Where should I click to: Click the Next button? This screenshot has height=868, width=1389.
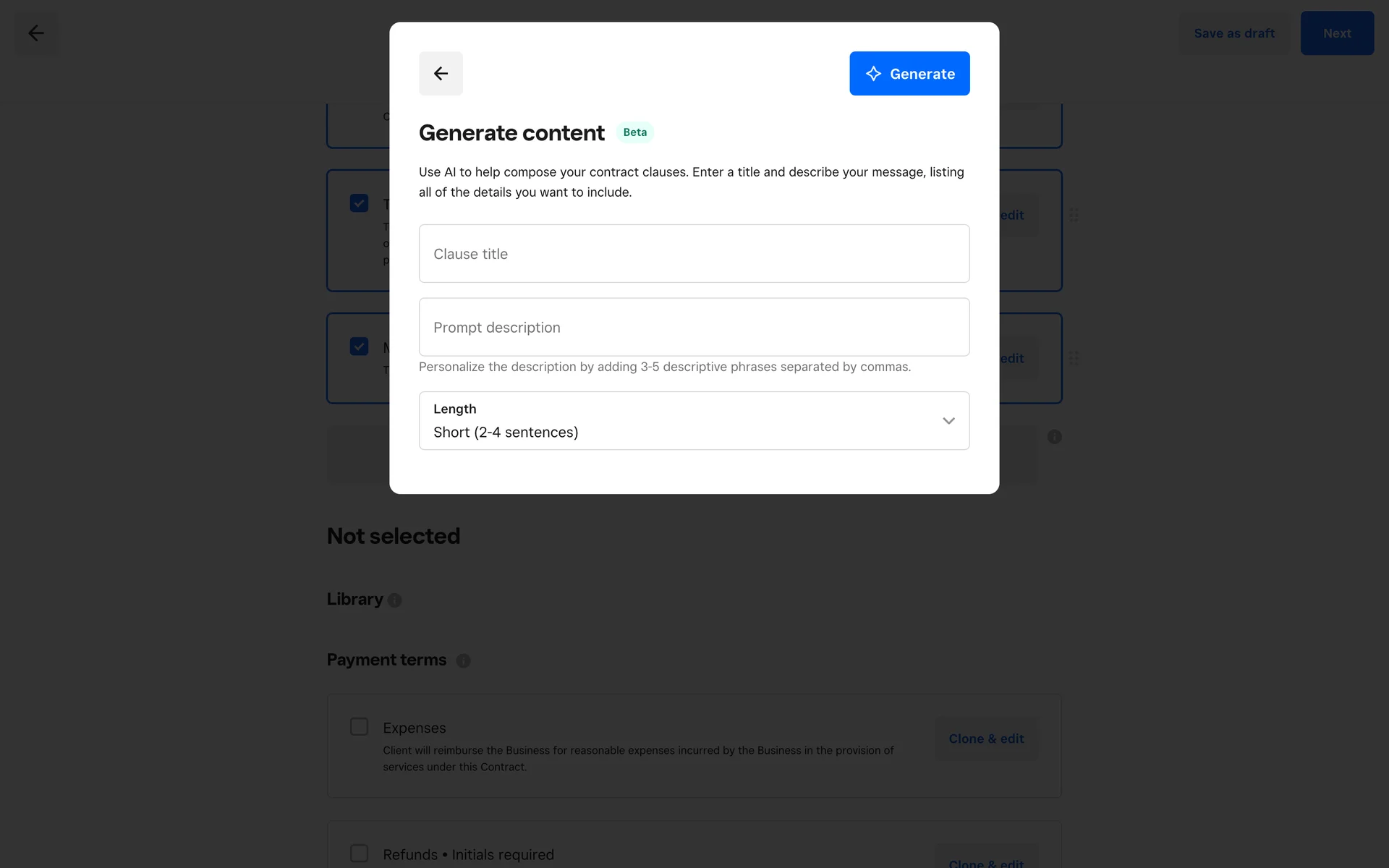point(1336,33)
